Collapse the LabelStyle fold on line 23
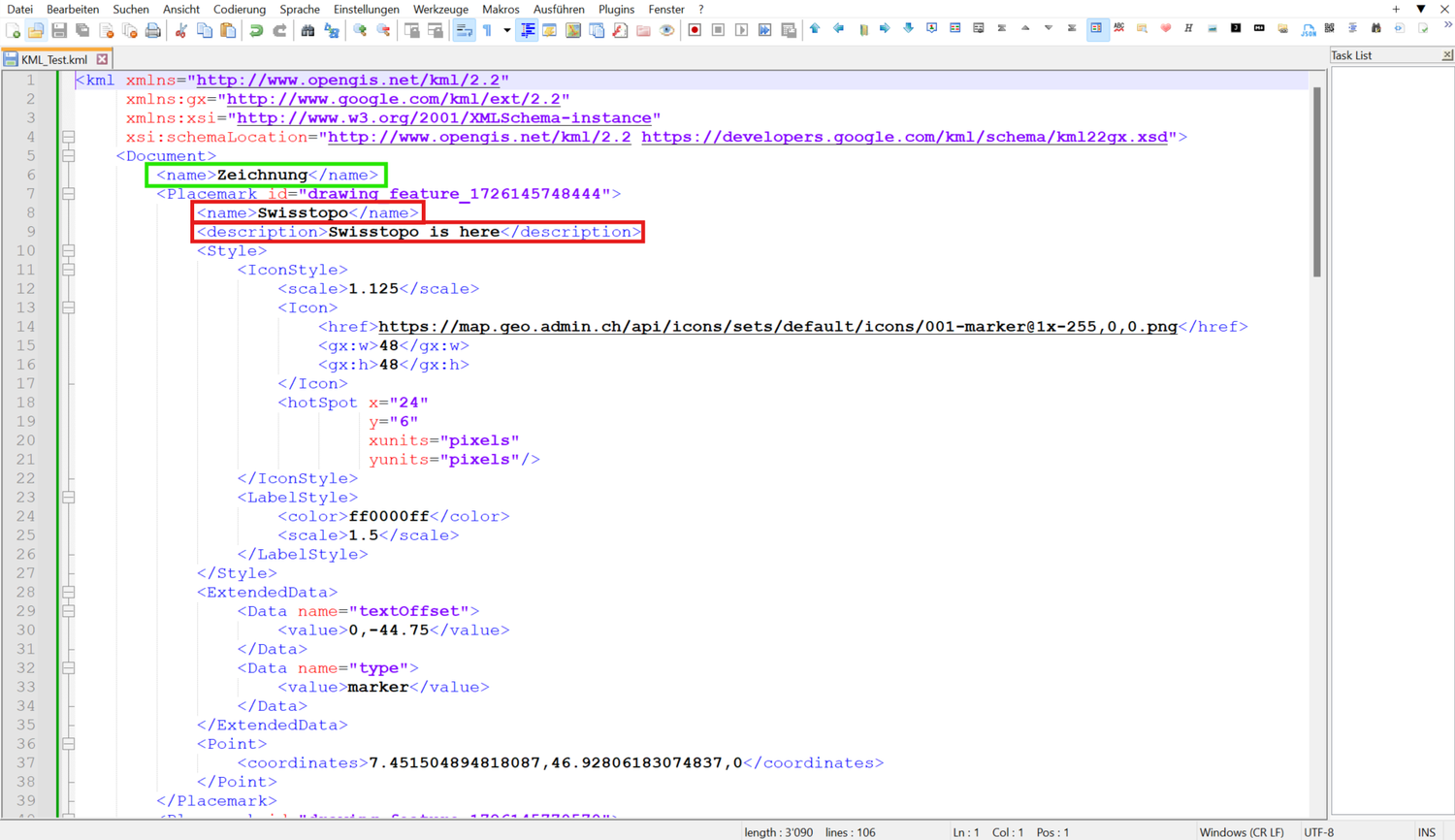Image resolution: width=1455 pixels, height=840 pixels. coord(69,498)
